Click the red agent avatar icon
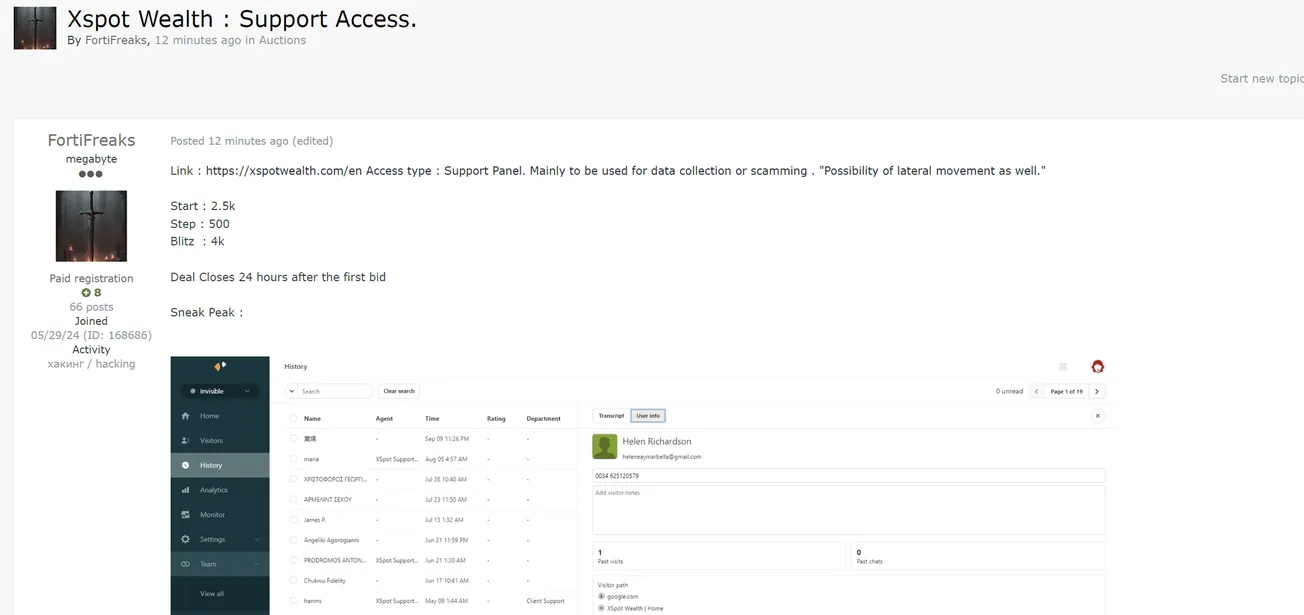 tap(1097, 367)
